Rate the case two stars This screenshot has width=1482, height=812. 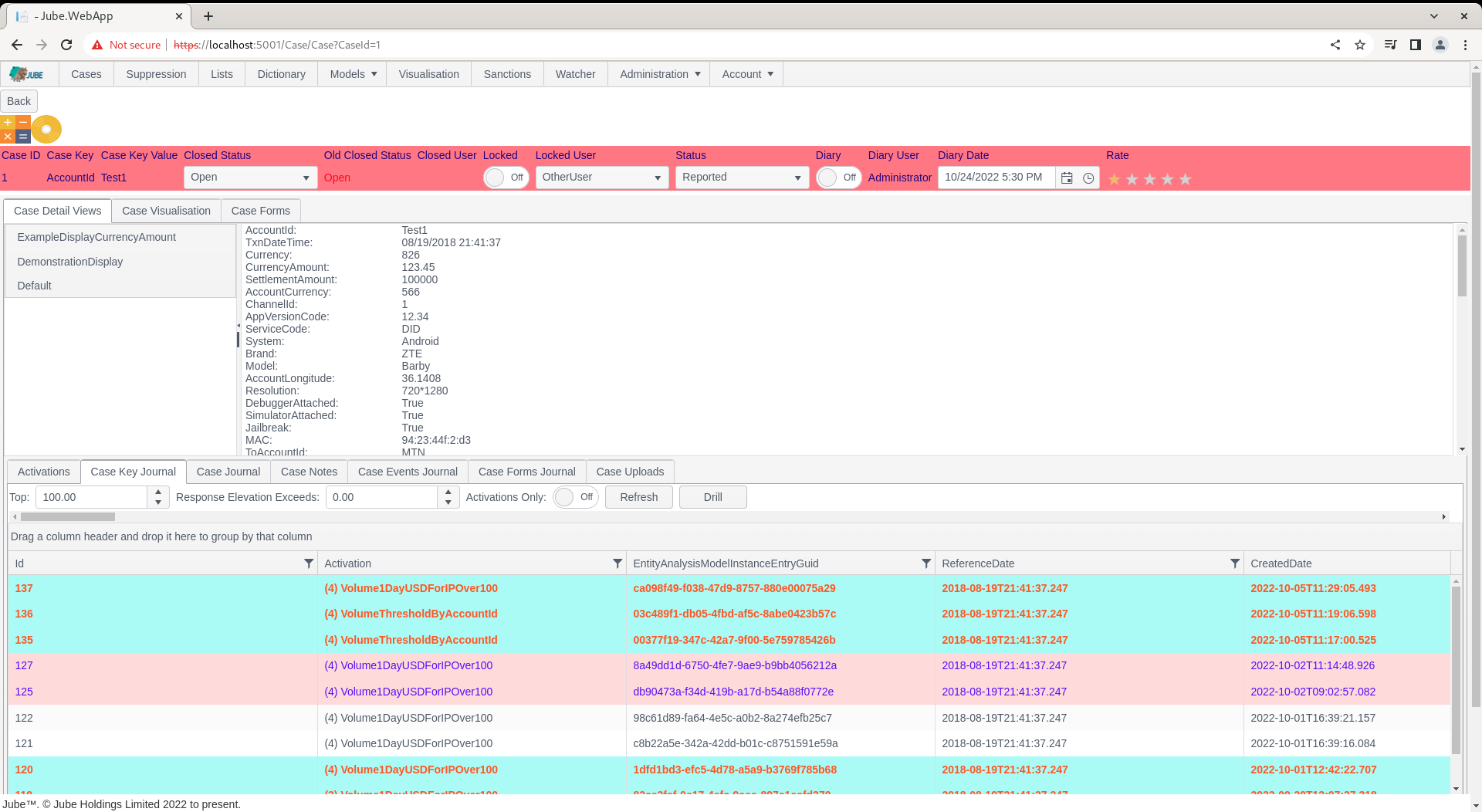tap(1132, 179)
